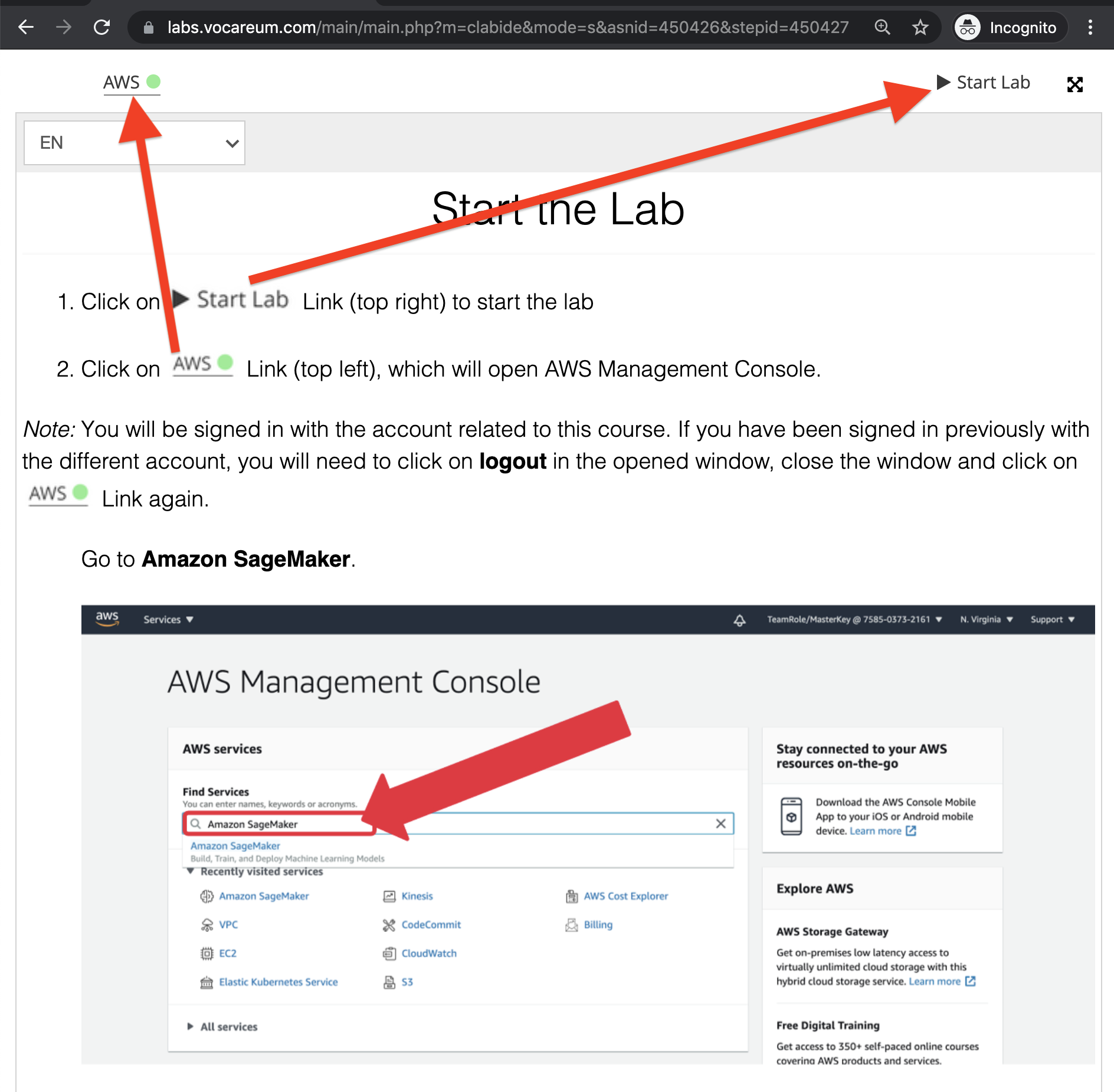This screenshot has height=1092, width=1114.
Task: Toggle fullscreen expand icon
Action: (1075, 84)
